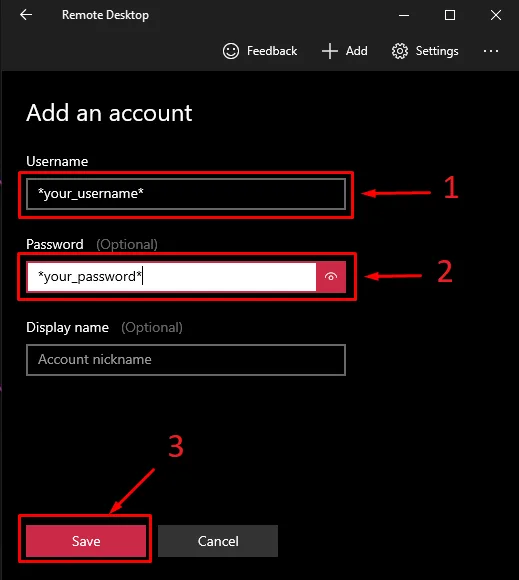Click the 'Password' label text
Image resolution: width=519 pixels, height=580 pixels.
tap(55, 245)
